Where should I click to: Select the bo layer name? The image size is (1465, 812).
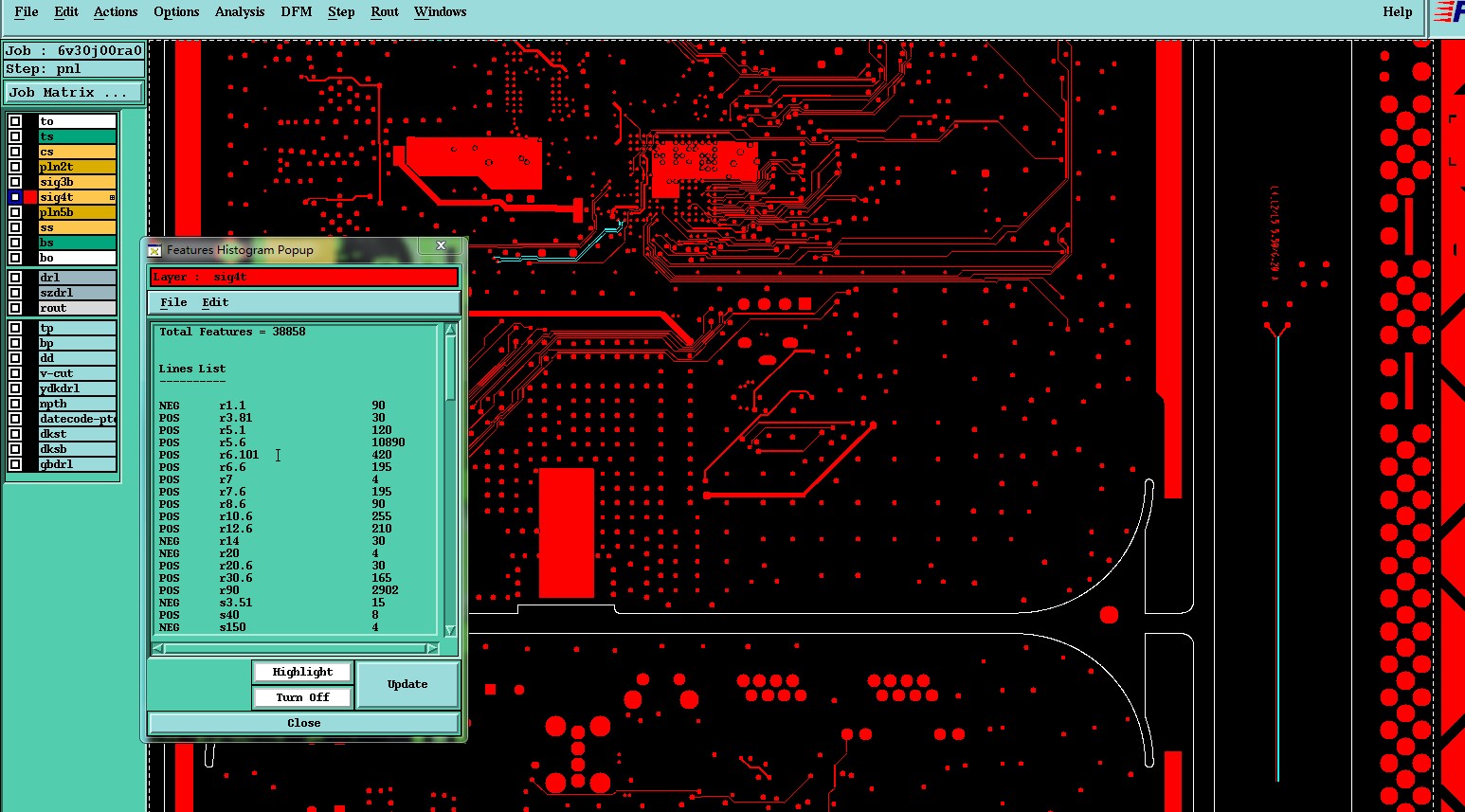[77, 258]
